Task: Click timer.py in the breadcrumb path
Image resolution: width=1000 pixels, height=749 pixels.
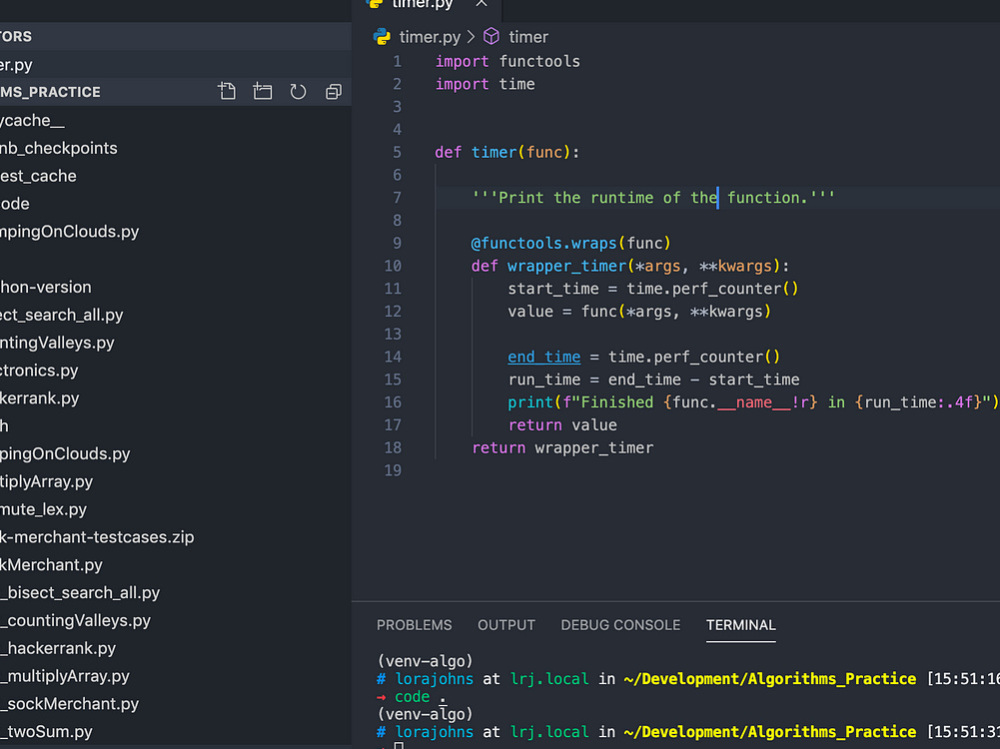Action: pos(429,37)
